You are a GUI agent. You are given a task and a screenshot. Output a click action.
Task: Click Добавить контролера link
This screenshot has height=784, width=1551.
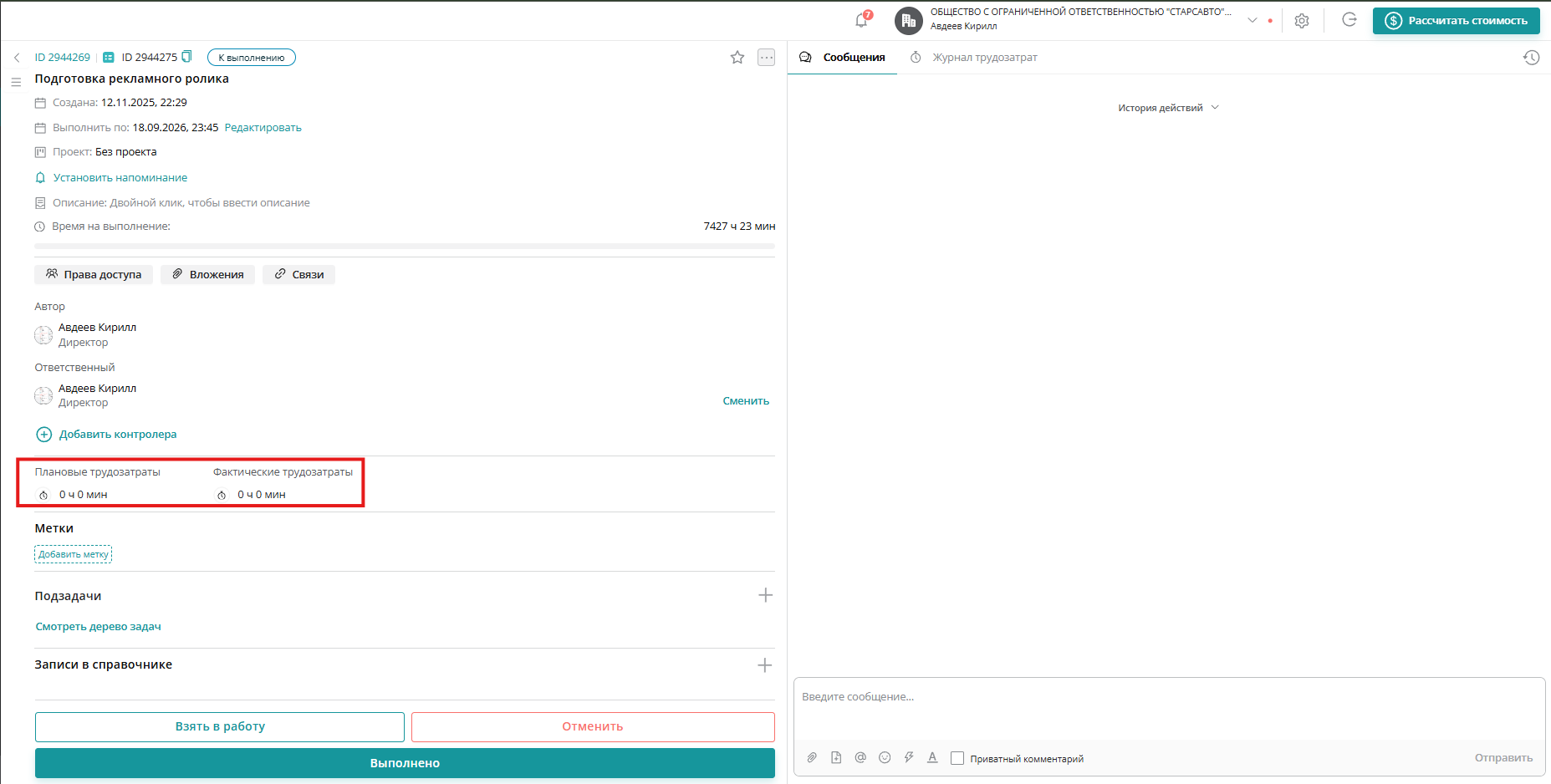(118, 435)
